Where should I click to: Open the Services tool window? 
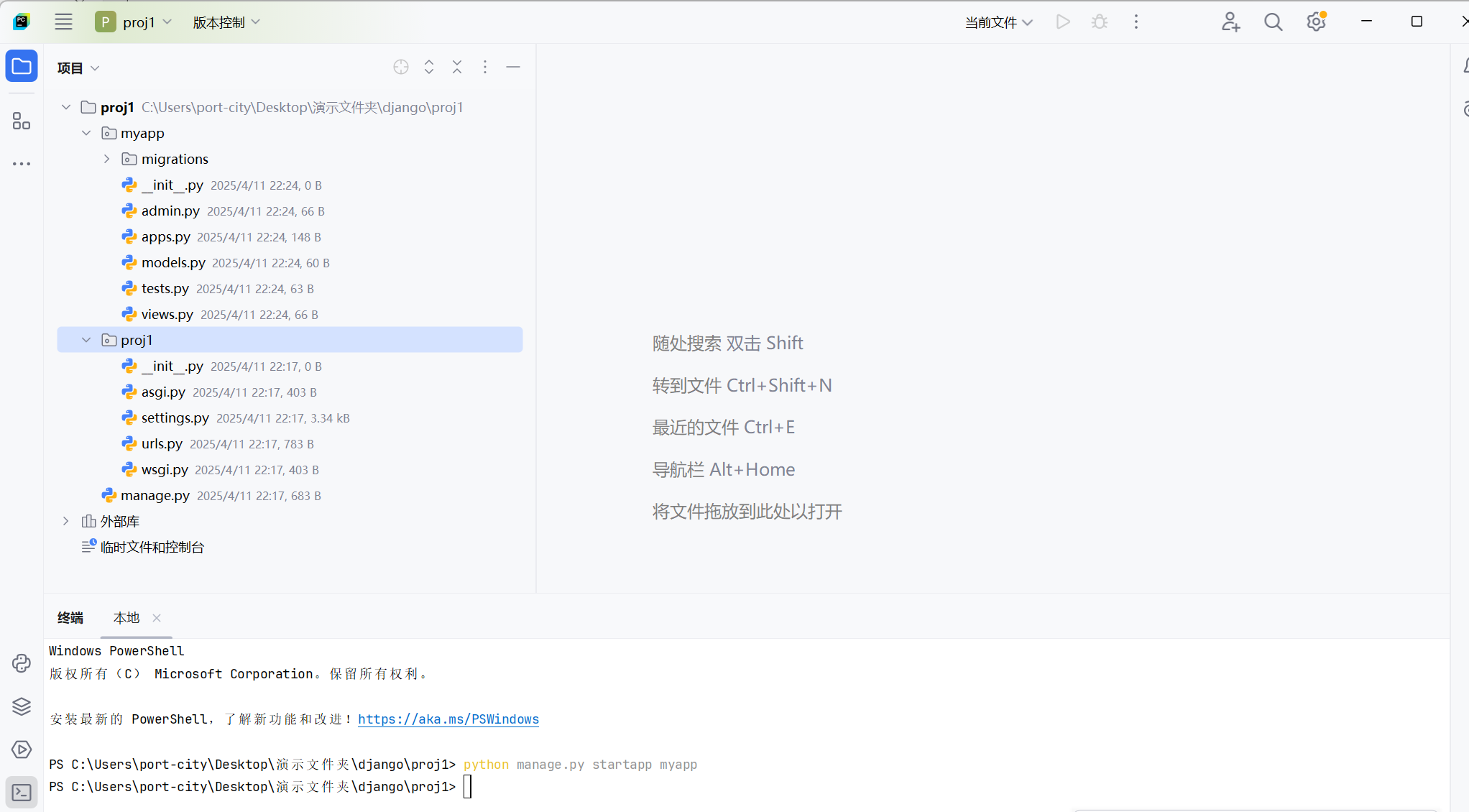[x=22, y=706]
